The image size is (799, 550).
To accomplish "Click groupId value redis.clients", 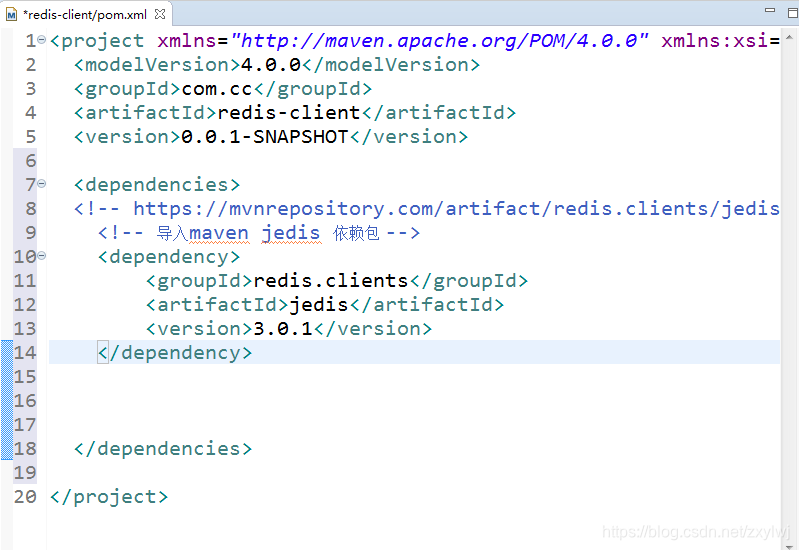I will (x=331, y=281).
